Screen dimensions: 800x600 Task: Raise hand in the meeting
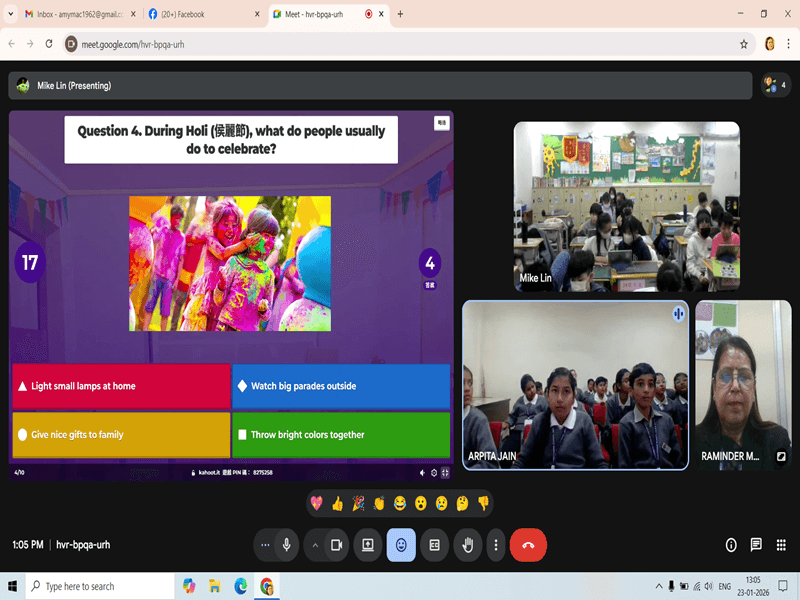[467, 545]
